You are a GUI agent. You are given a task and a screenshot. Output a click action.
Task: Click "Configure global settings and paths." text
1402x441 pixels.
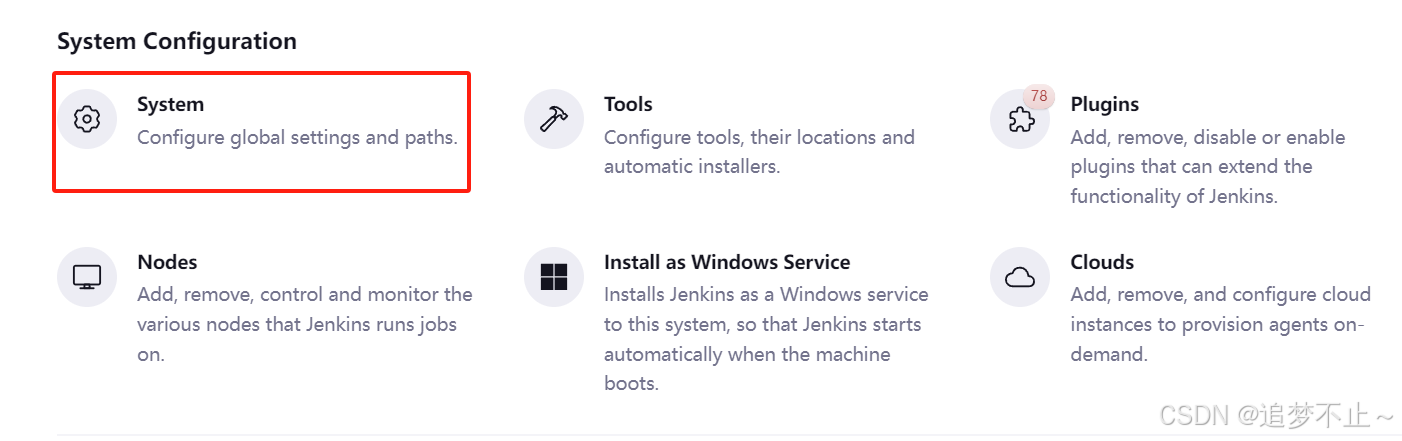pos(297,137)
